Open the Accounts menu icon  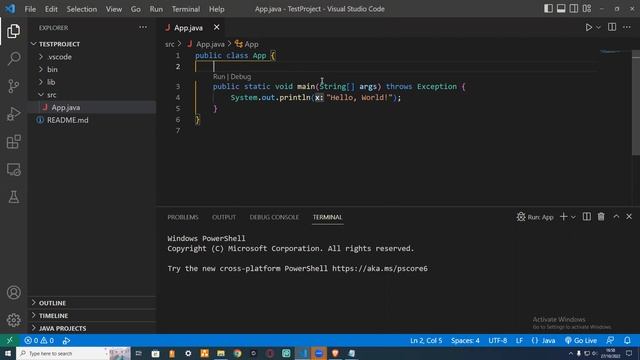[x=13, y=292]
